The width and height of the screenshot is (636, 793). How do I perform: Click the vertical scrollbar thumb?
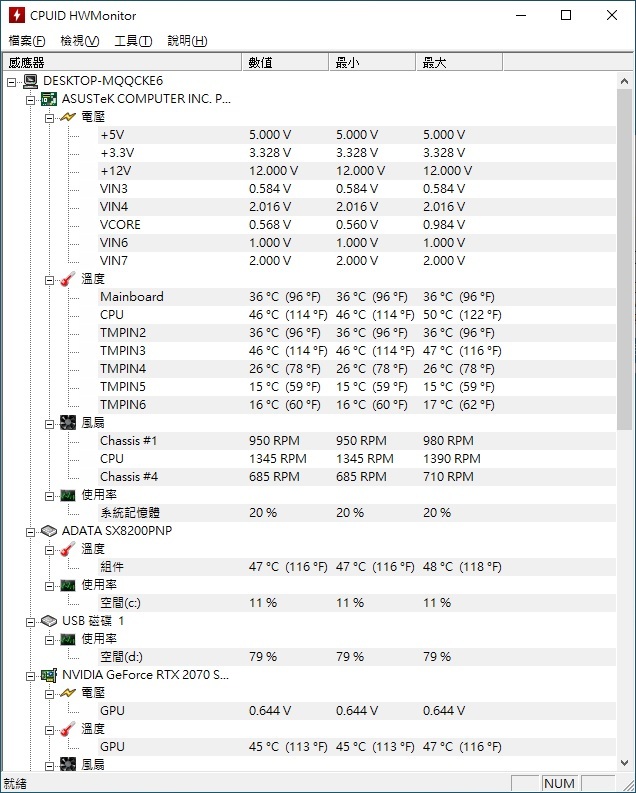[624, 259]
